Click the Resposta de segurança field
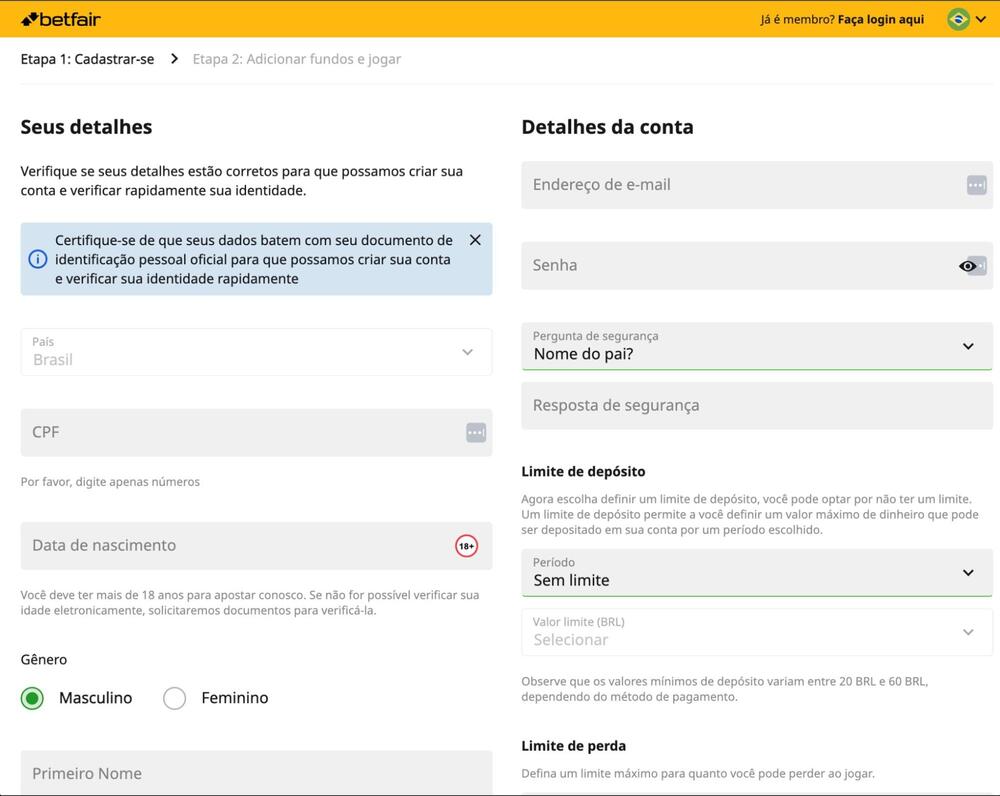 tap(757, 406)
